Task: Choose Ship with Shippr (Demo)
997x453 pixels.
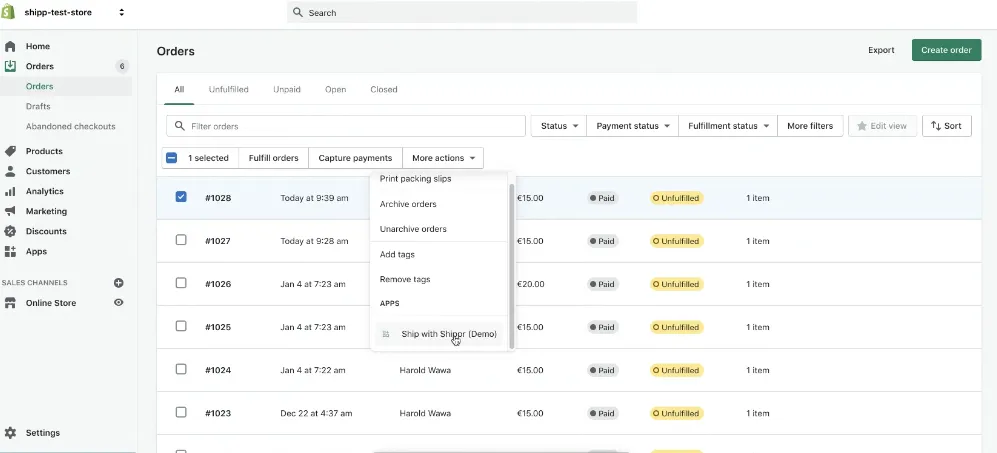Action: coord(439,334)
